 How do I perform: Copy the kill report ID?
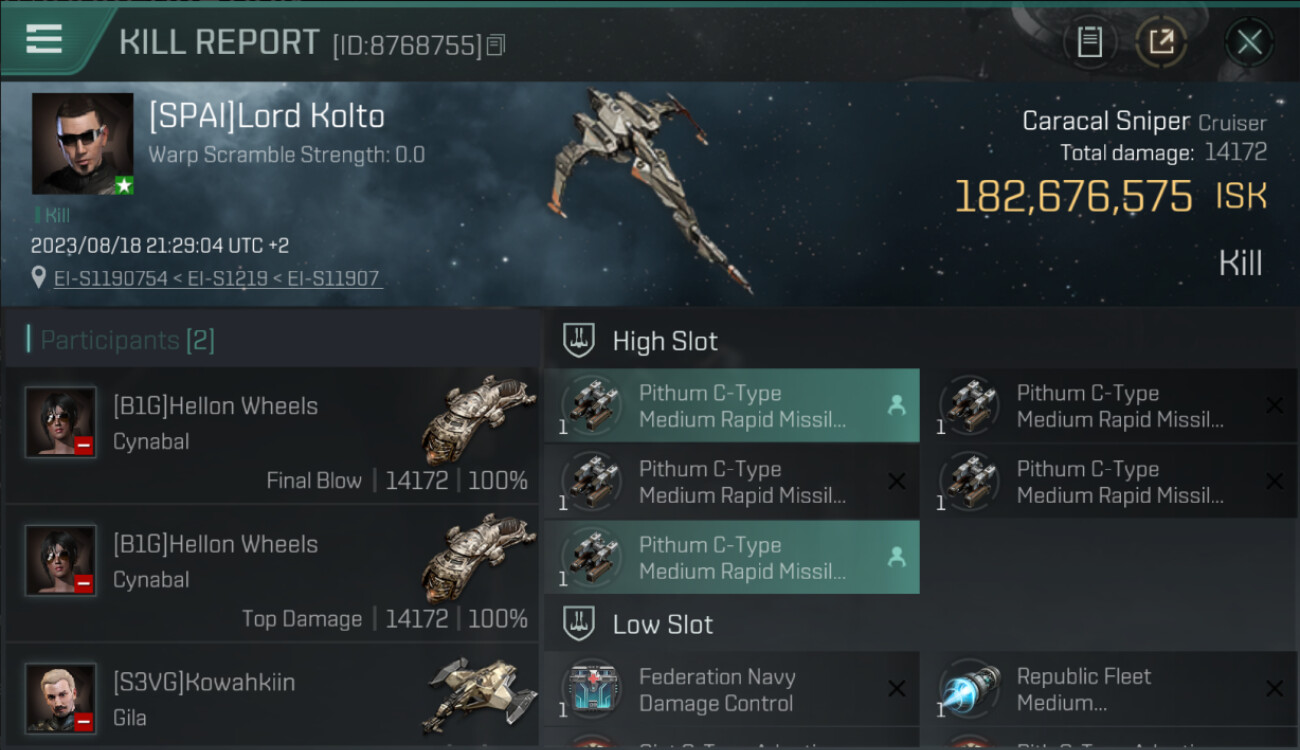pos(497,44)
